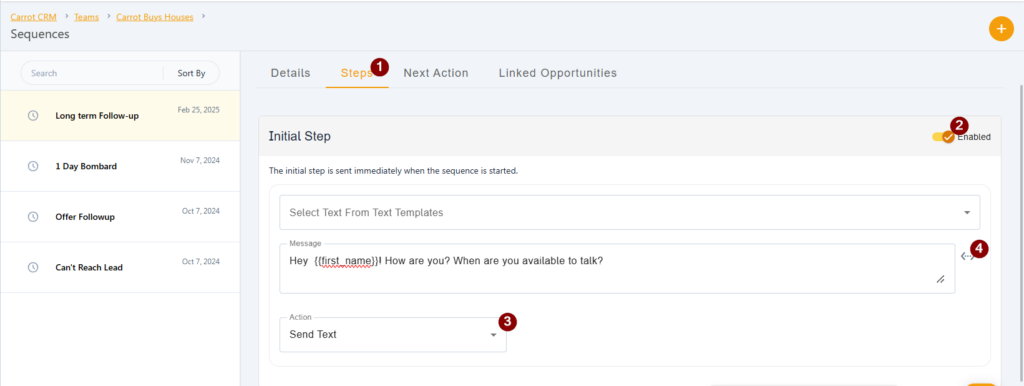Click the message box resize handle icon
This screenshot has width=1024, height=386.
click(x=940, y=279)
